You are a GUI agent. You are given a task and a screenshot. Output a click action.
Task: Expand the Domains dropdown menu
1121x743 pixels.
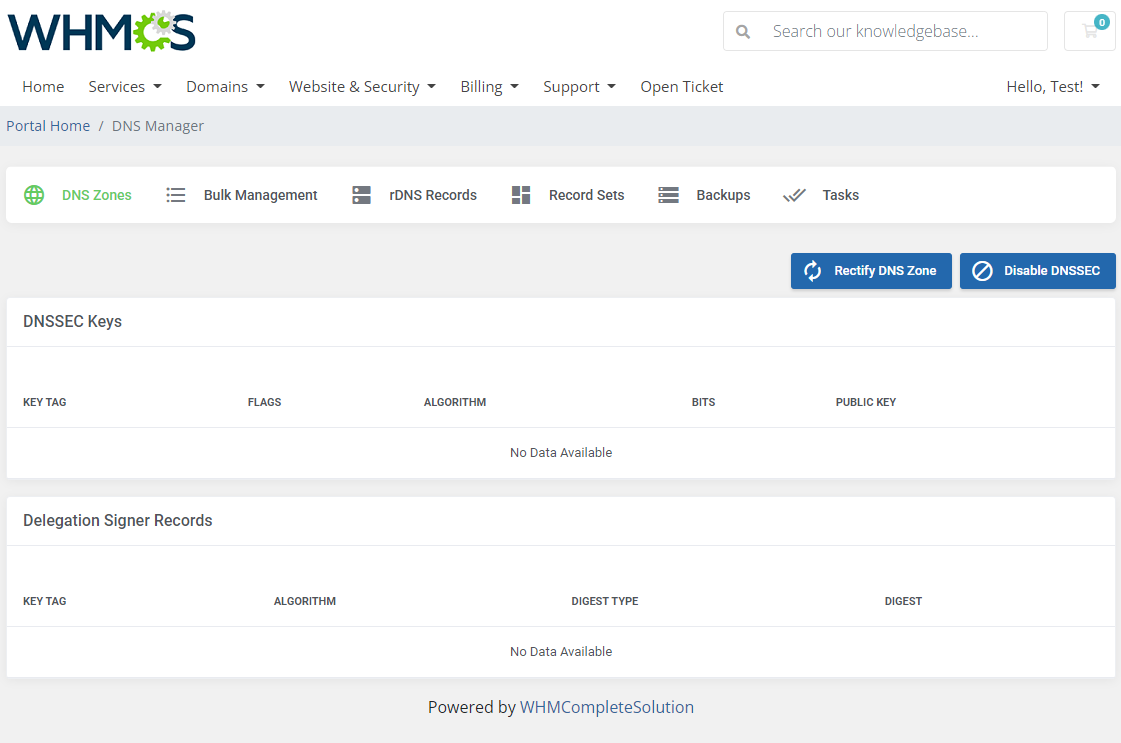pos(225,87)
